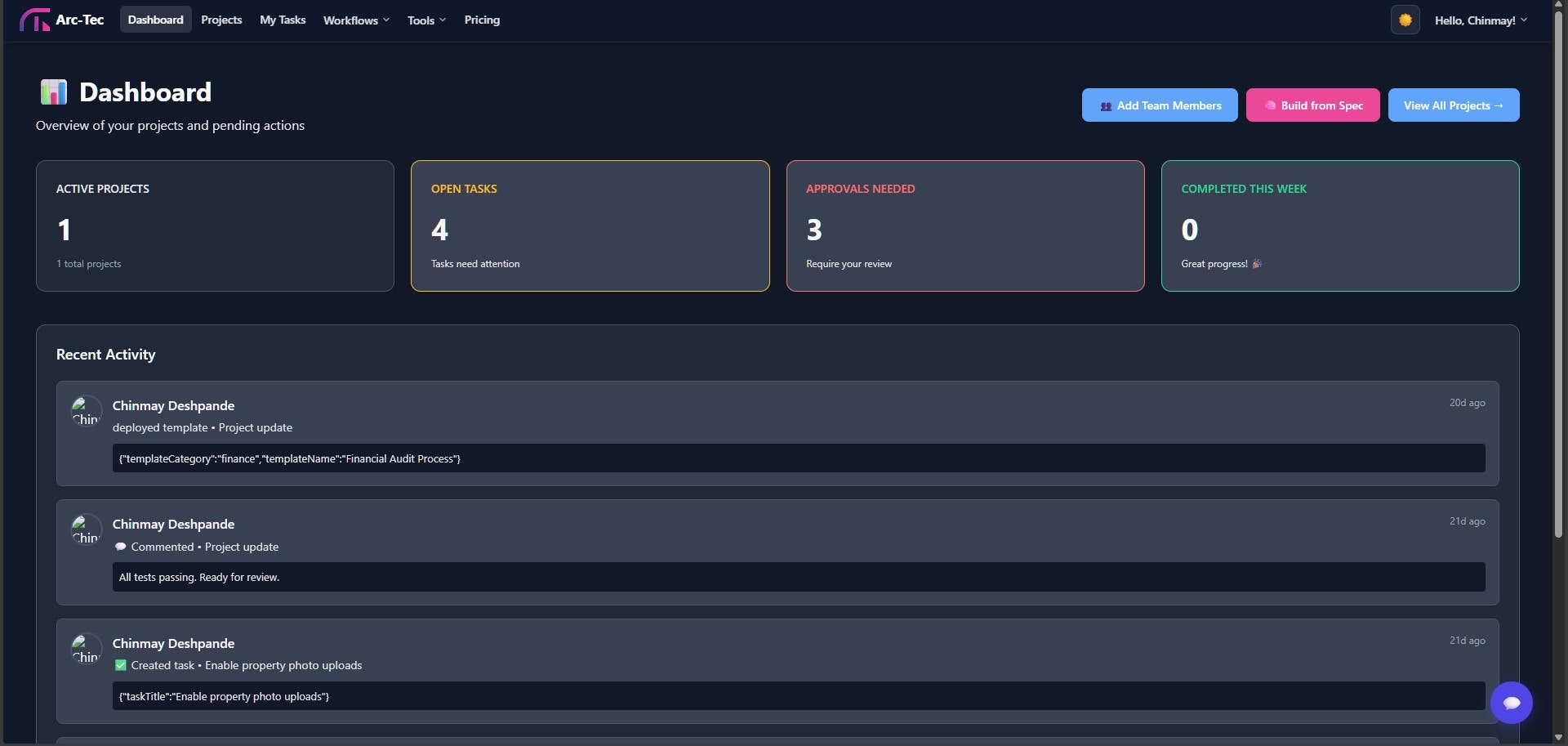Open My Tasks in the navbar
Screen dimensions: 1568x746
click(x=283, y=20)
